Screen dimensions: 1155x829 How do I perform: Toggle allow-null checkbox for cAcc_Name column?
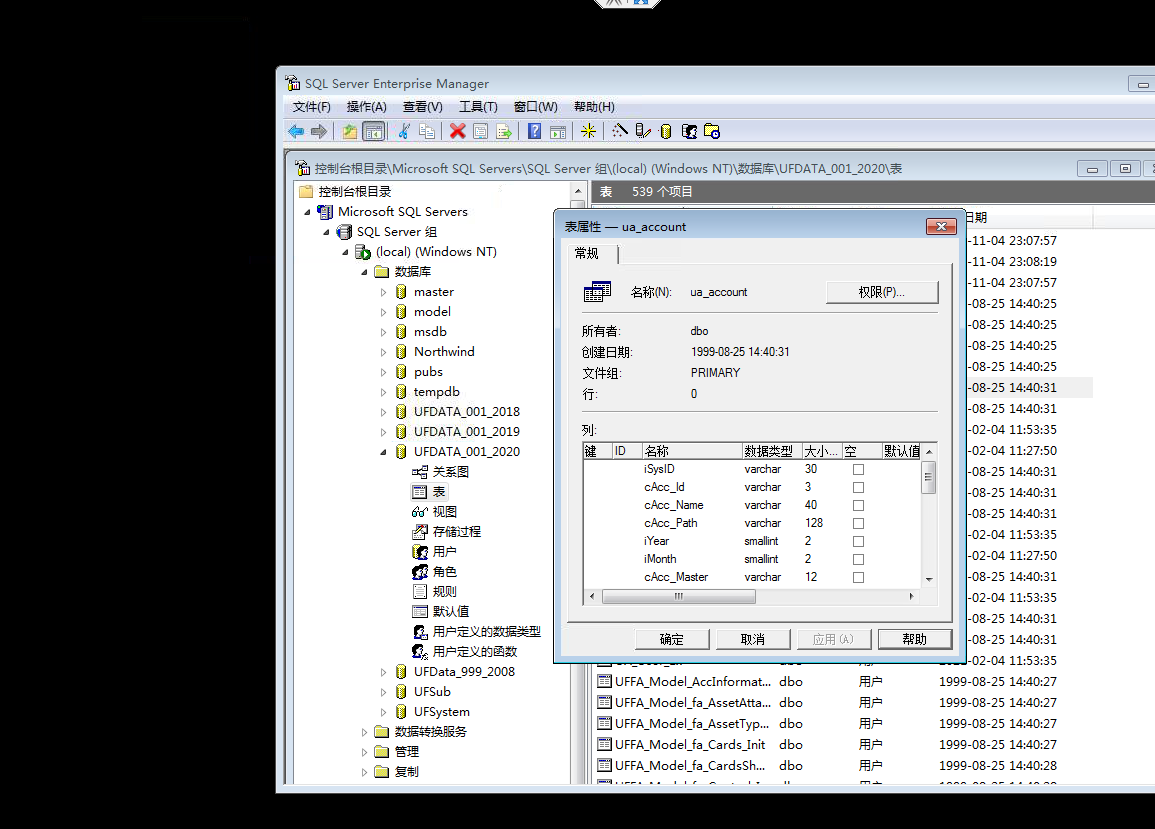(858, 506)
